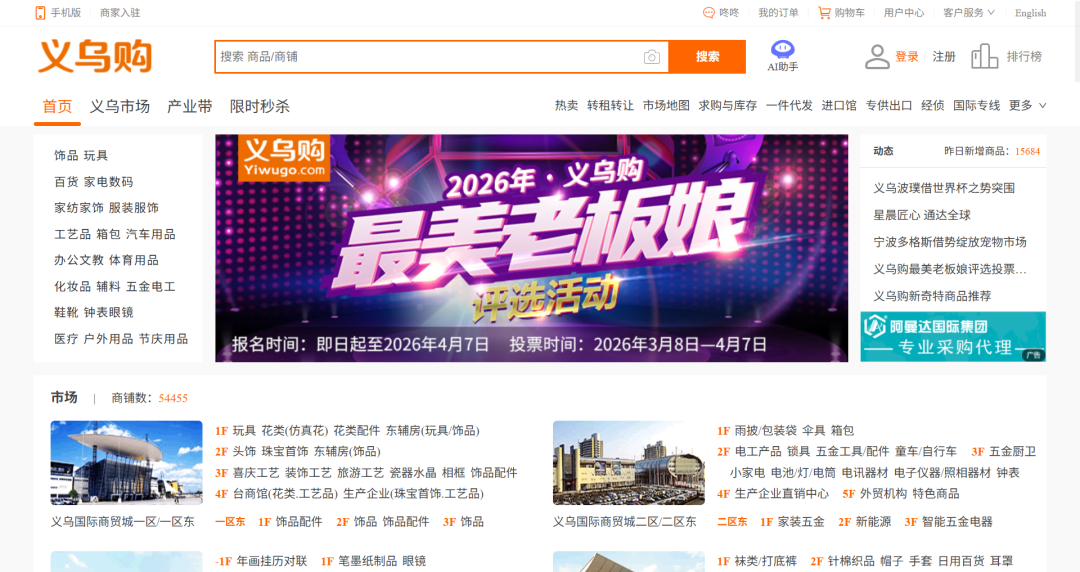
Task: Open the 钟表眼镜 category
Action: (108, 313)
